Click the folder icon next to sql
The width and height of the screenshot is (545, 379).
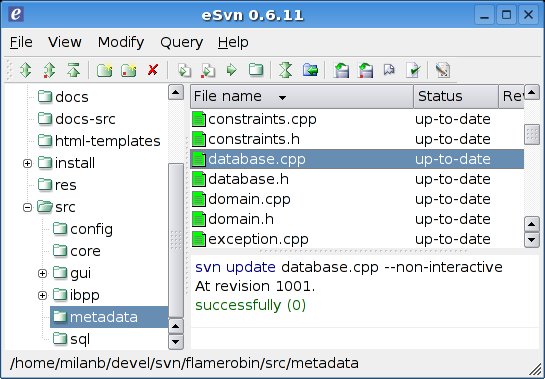click(x=60, y=338)
